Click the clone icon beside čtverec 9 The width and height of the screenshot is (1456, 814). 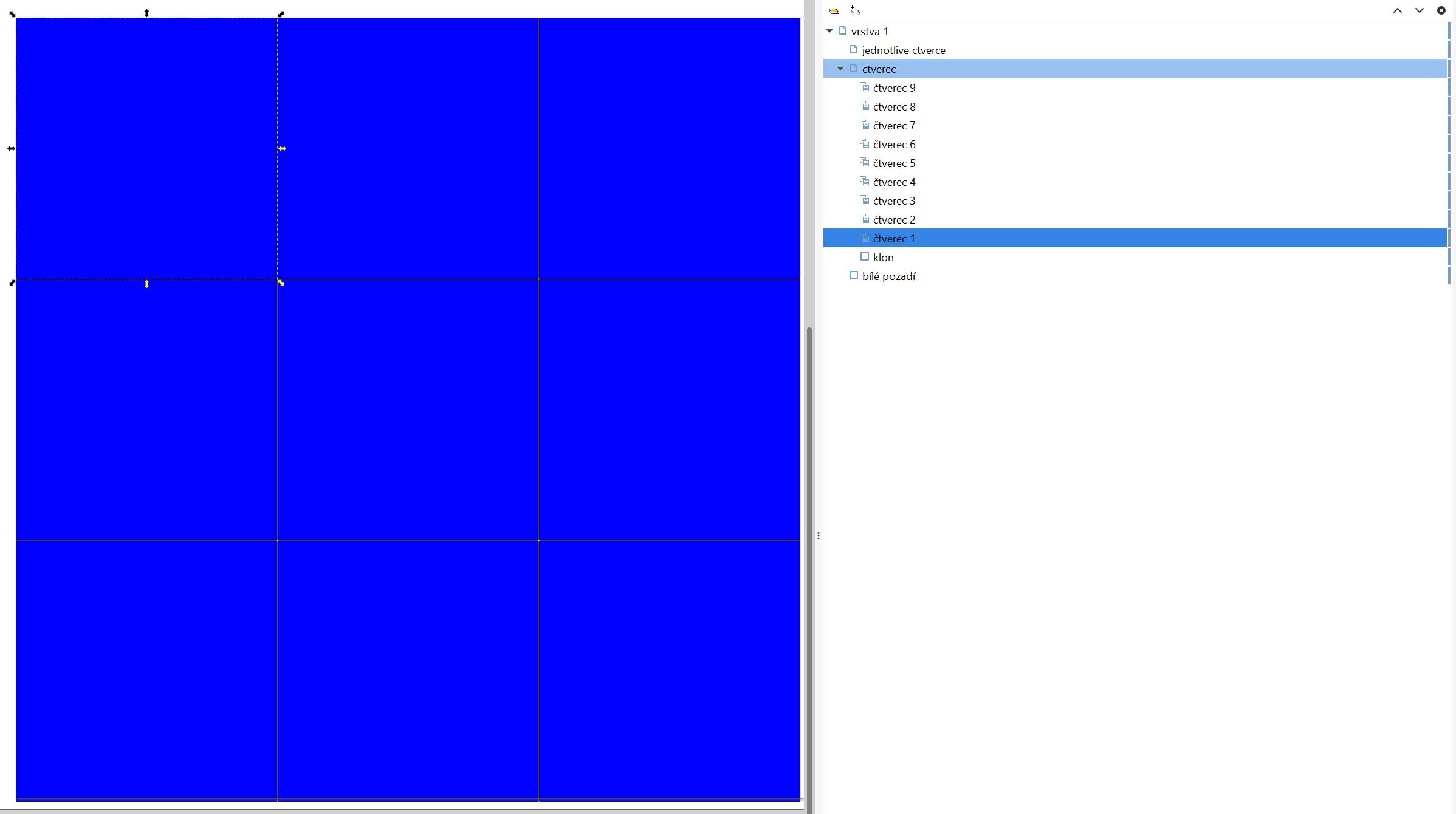coord(864,87)
